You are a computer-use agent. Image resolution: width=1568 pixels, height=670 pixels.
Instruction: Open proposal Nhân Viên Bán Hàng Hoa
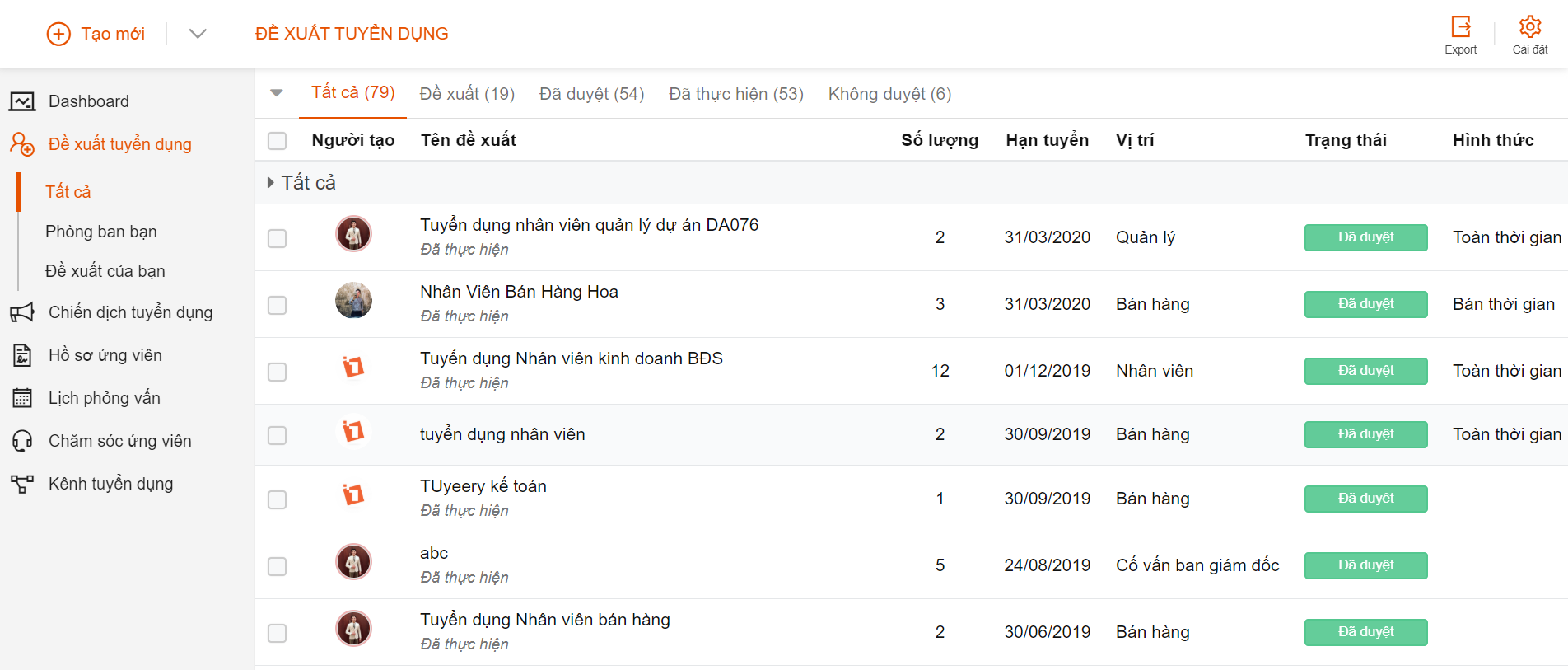pos(519,292)
